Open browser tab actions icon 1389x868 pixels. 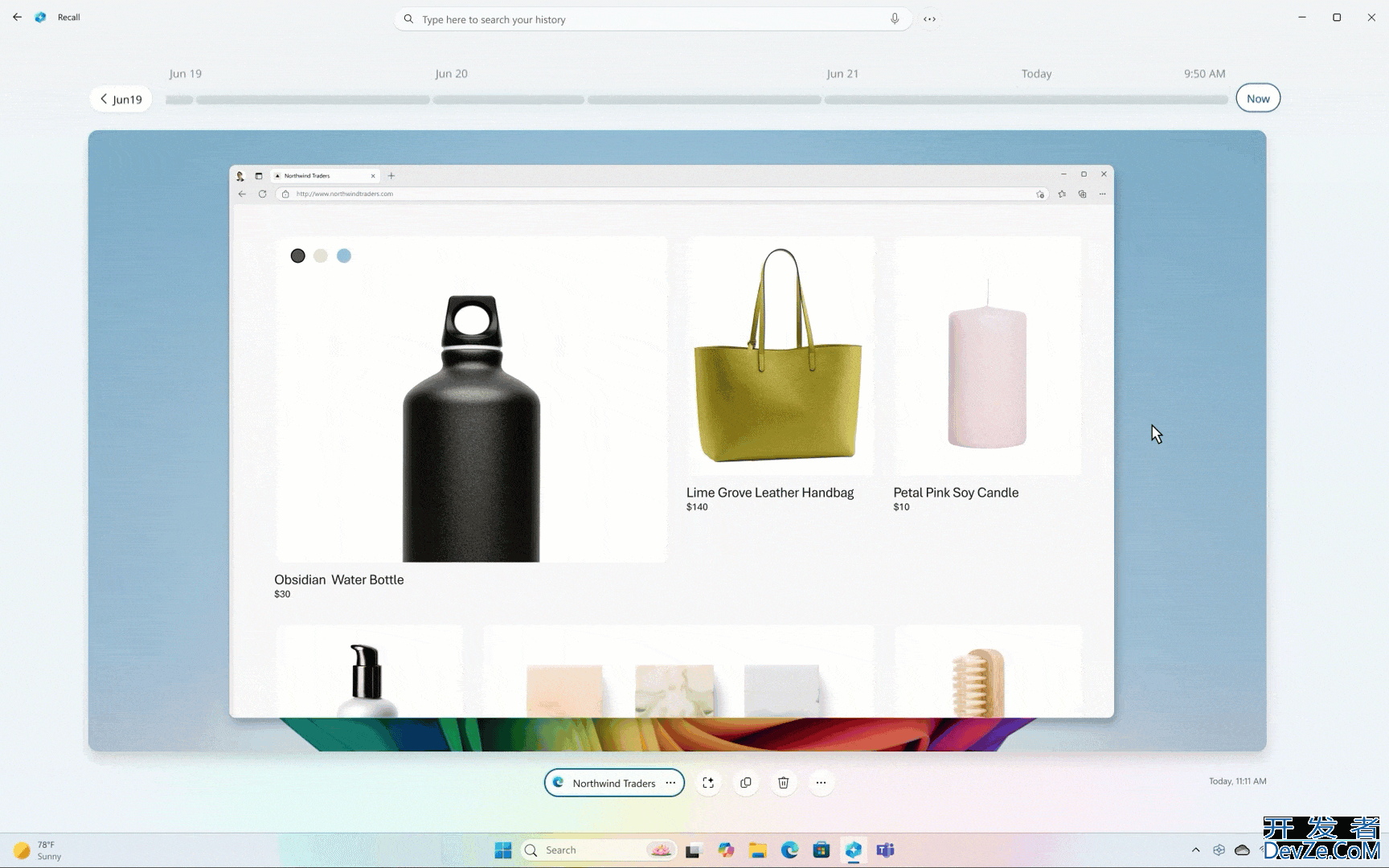point(258,176)
